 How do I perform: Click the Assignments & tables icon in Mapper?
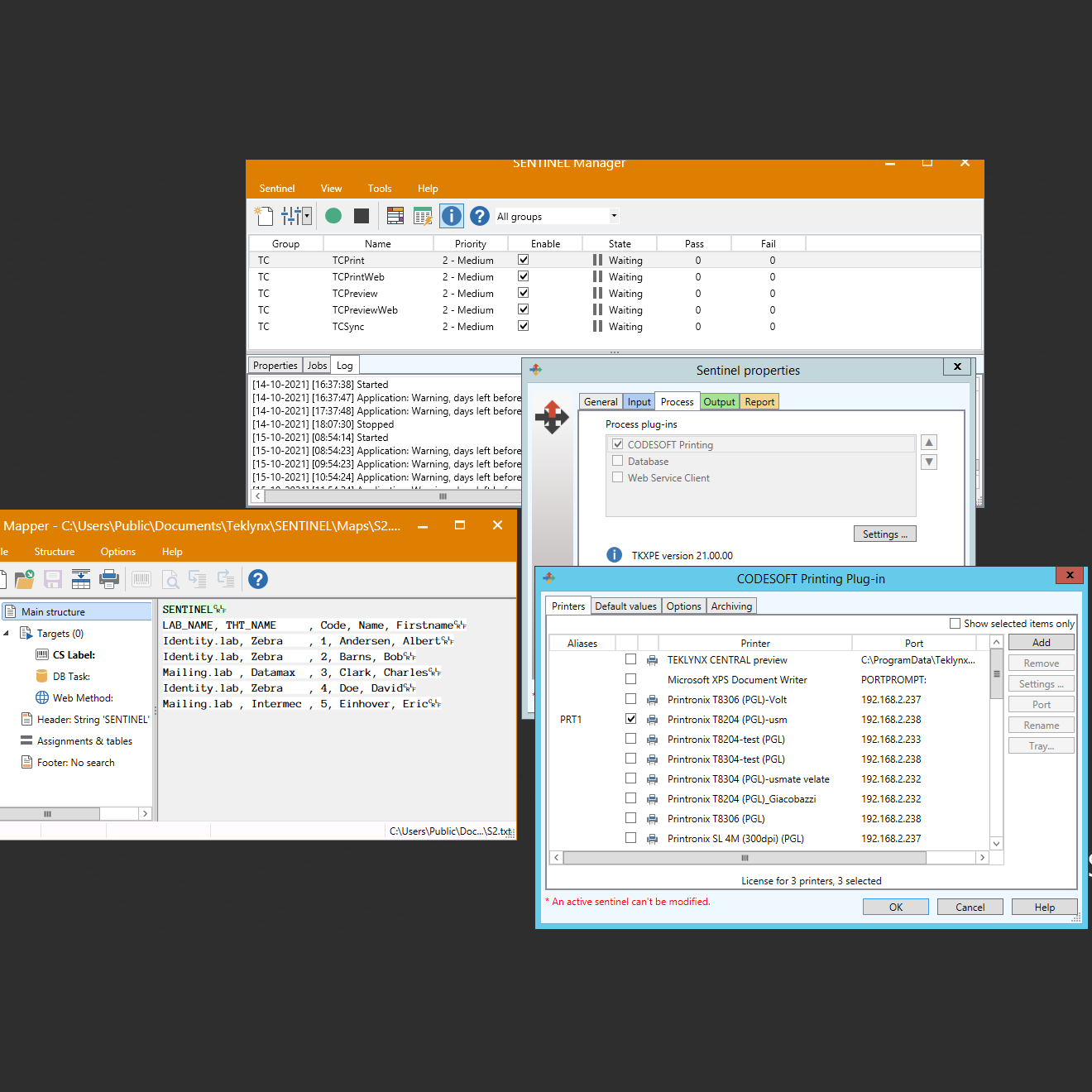[x=26, y=740]
